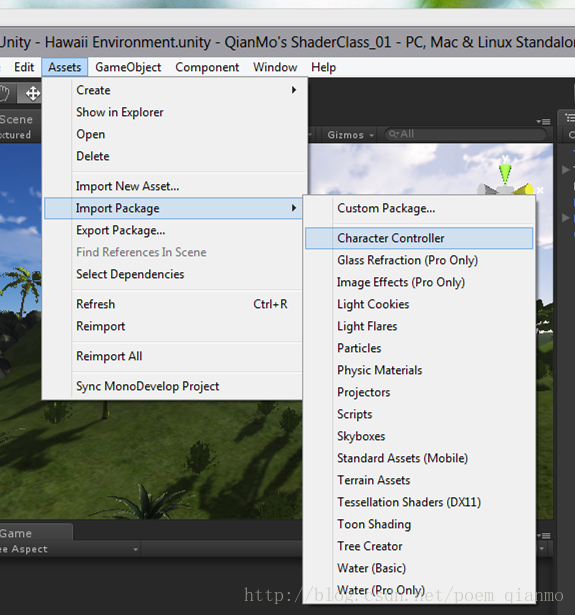Choose Select Dependencies
575x615 pixels.
tap(175, 274)
